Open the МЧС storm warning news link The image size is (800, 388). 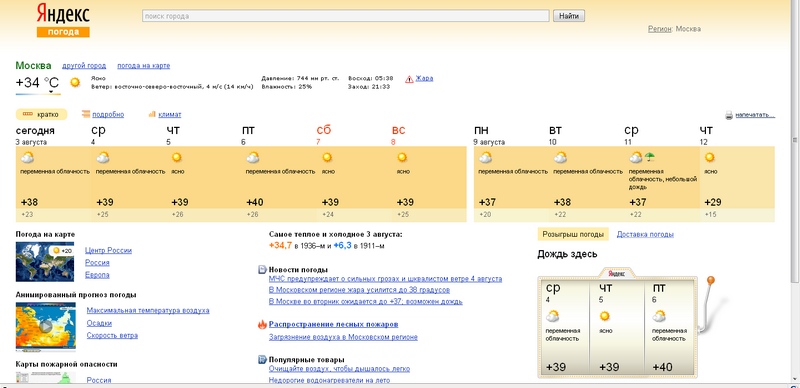coord(385,279)
